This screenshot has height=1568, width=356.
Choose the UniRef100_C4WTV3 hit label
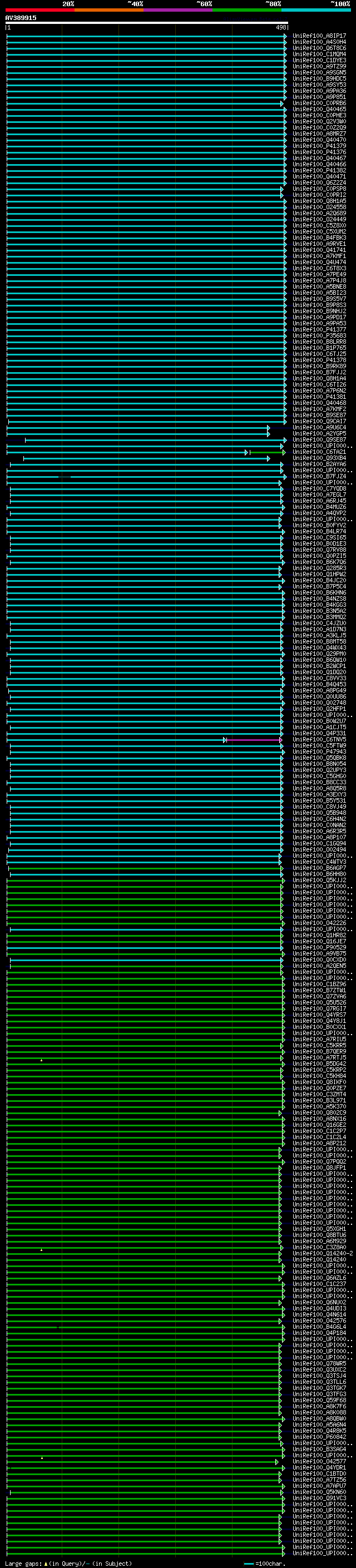point(319,862)
